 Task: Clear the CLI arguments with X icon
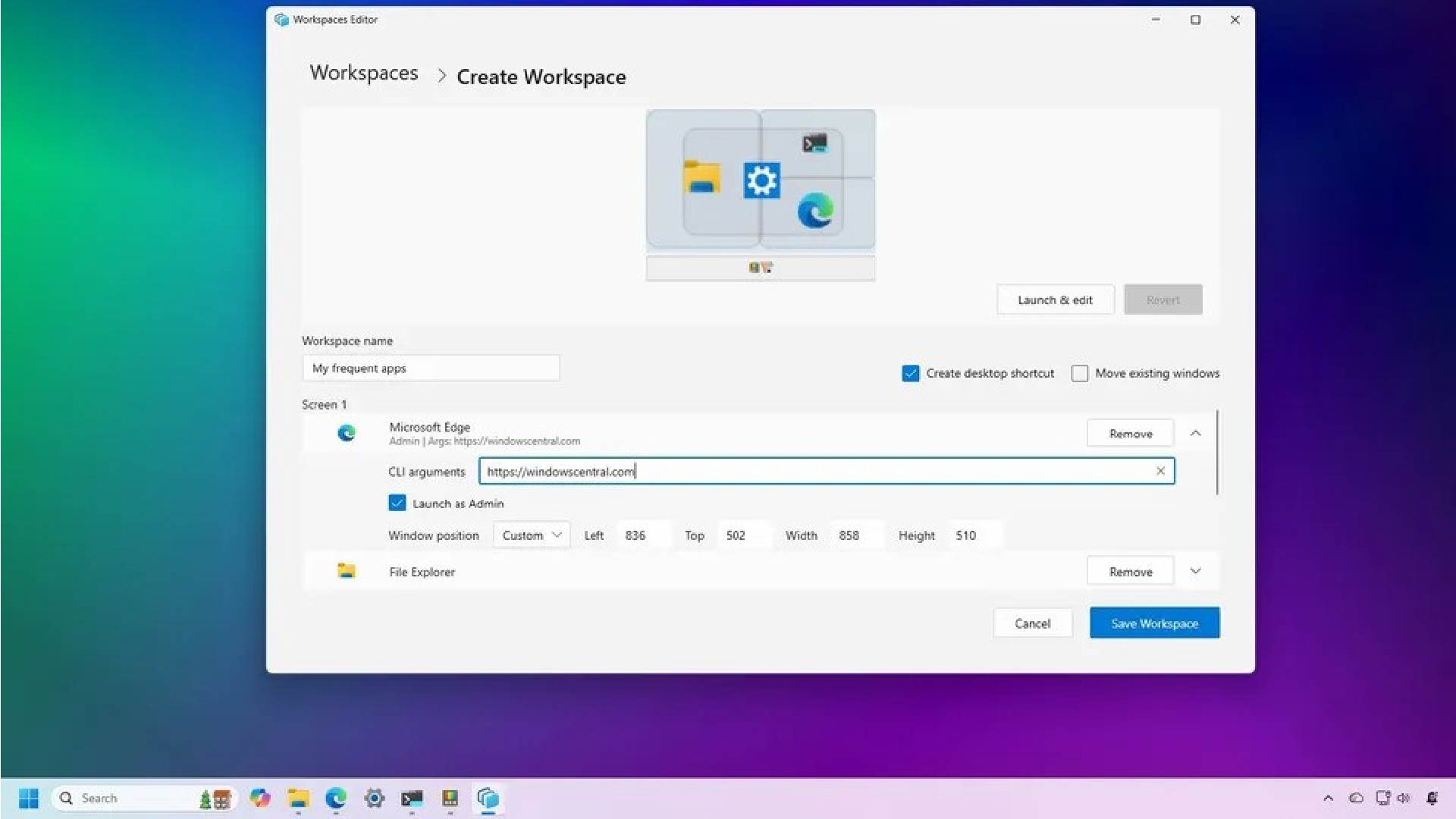pos(1159,471)
